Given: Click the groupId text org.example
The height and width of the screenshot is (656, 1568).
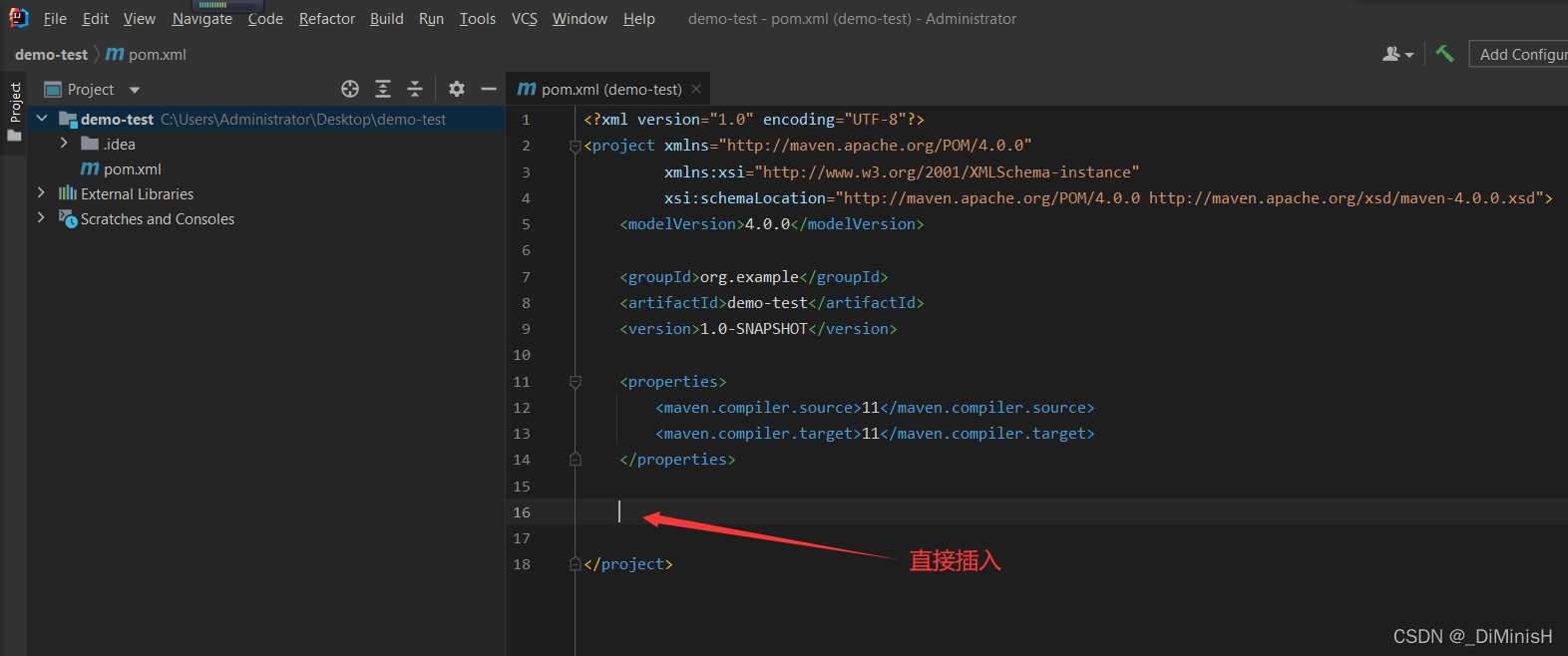Looking at the screenshot, I should (749, 277).
